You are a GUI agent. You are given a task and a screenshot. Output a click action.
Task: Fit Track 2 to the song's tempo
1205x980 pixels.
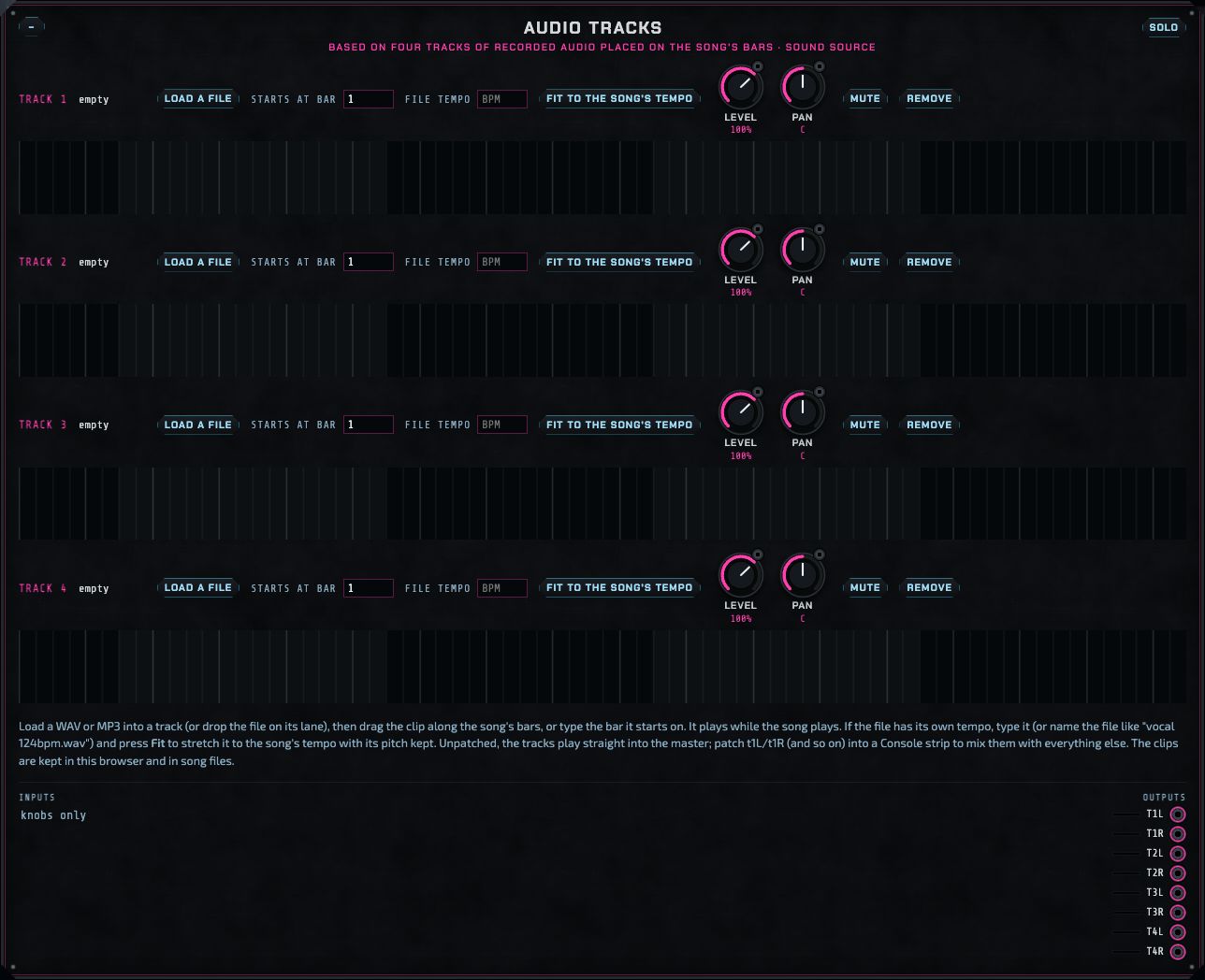coord(619,262)
